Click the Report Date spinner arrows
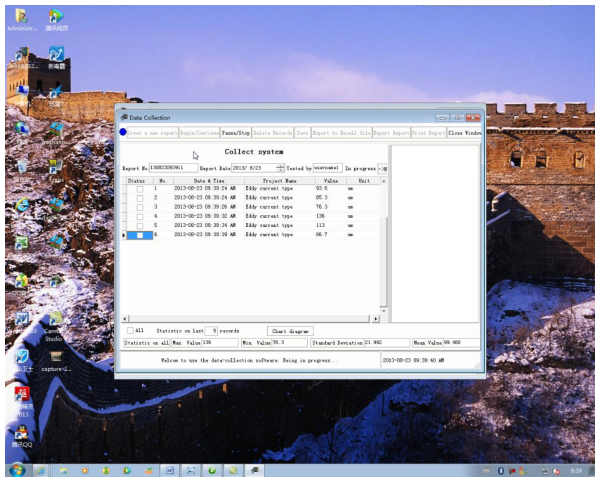The width and height of the screenshot is (602, 480). click(x=280, y=168)
